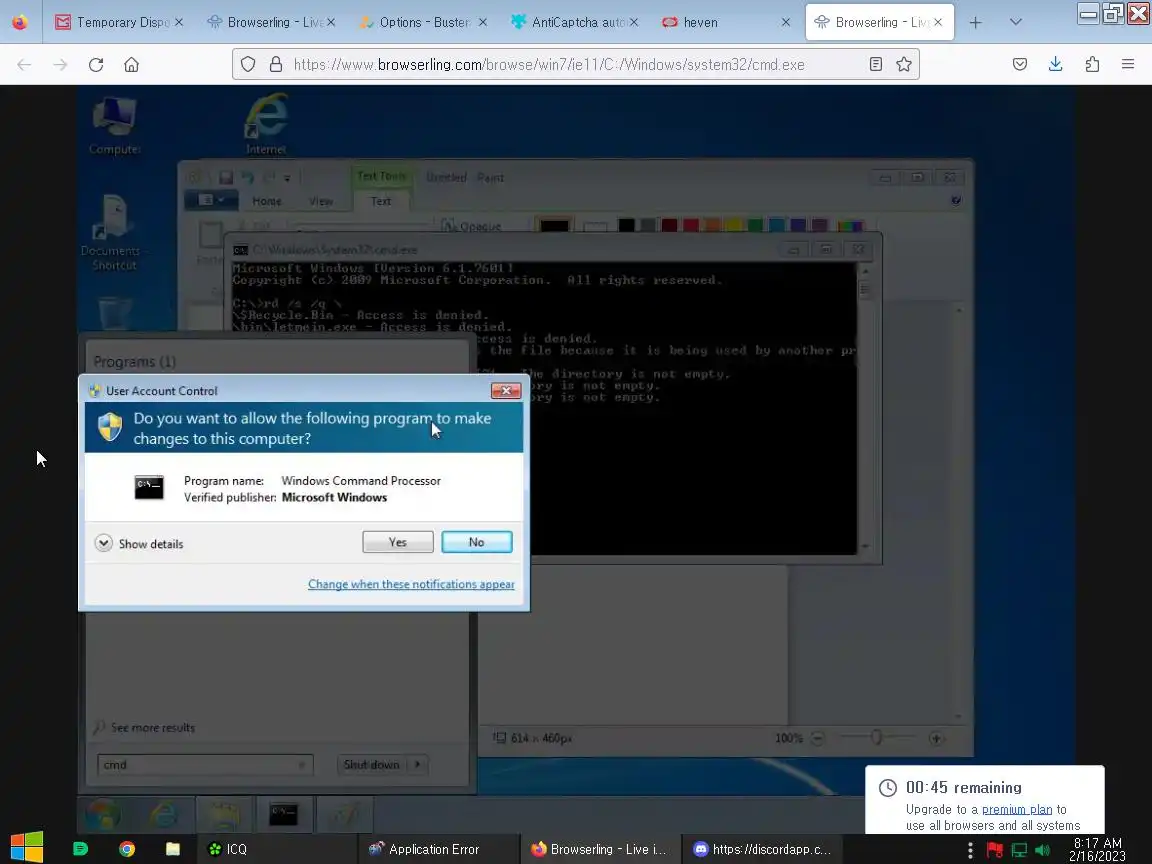Open 'Change when these notifications appear' link
The height and width of the screenshot is (864, 1152).
(411, 584)
